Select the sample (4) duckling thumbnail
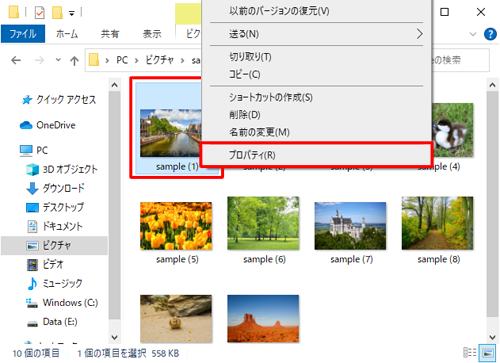The height and width of the screenshot is (363, 500). (x=453, y=130)
